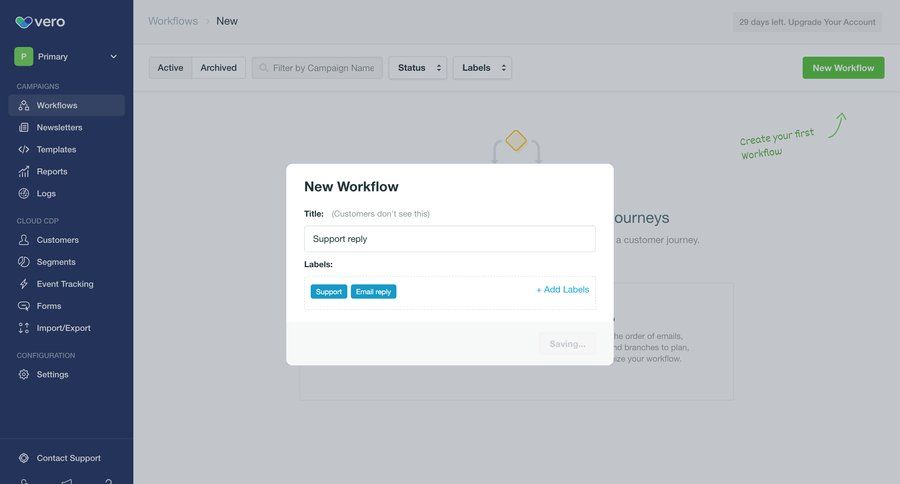Viewport: 900px width, 484px height.
Task: Click the Contact Support lifebuoy icon
Action: click(24, 458)
